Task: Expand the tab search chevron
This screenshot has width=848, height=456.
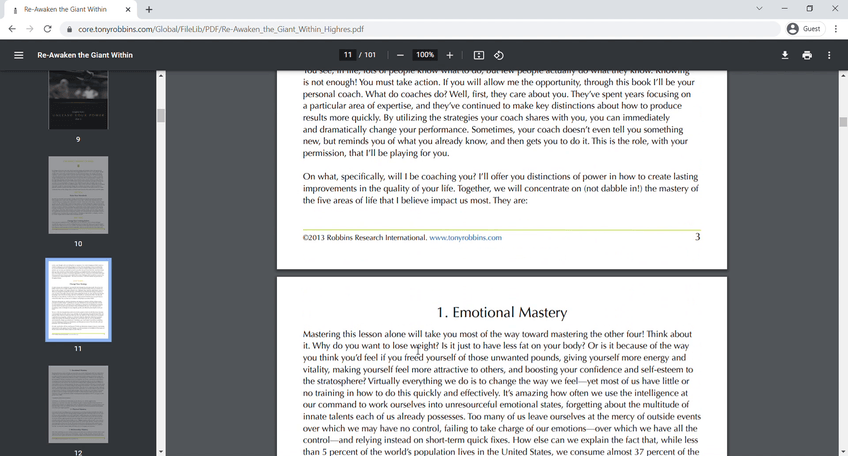Action: (x=761, y=9)
